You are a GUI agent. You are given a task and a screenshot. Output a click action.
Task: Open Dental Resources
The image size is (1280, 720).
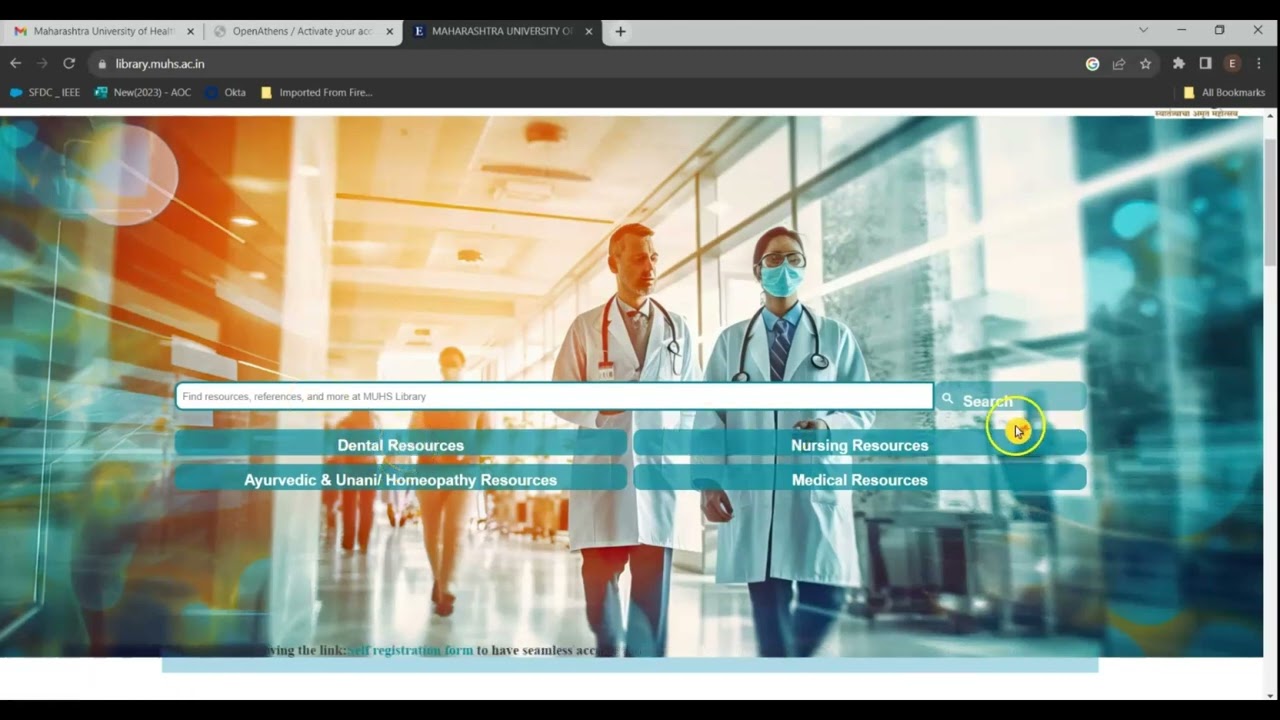(x=401, y=445)
